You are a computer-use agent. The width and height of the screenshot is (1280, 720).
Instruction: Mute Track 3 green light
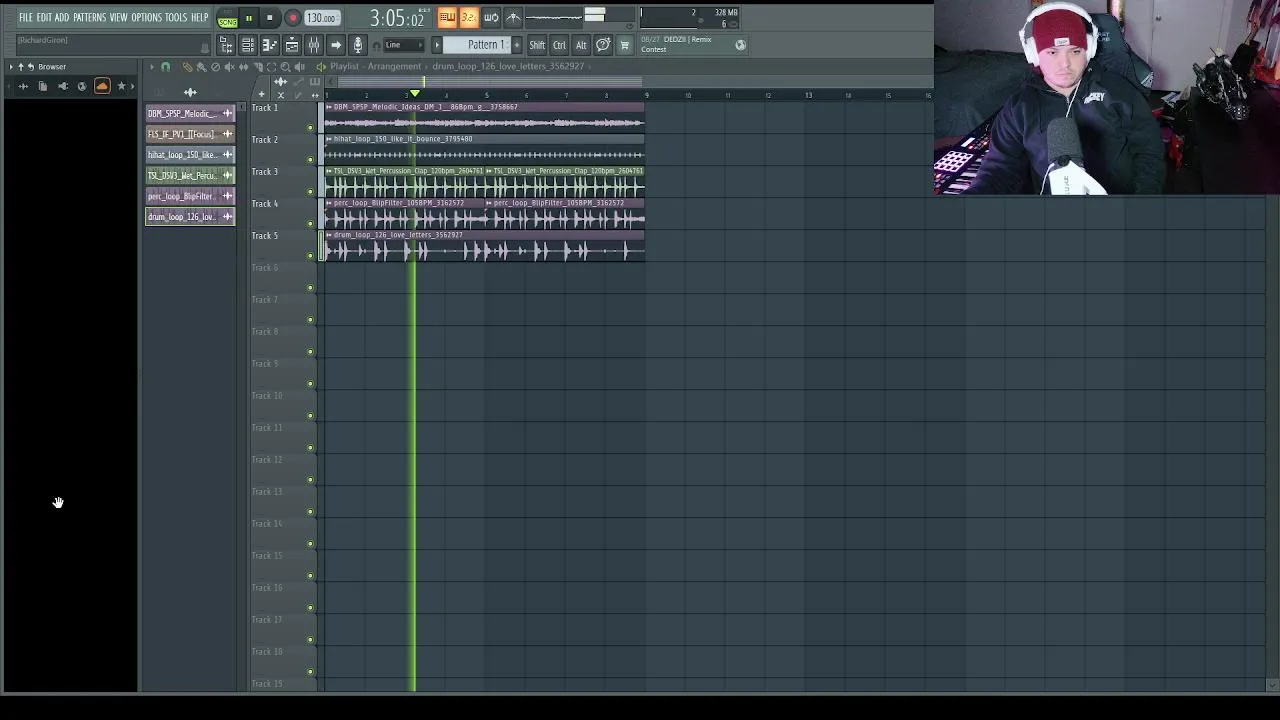click(310, 191)
